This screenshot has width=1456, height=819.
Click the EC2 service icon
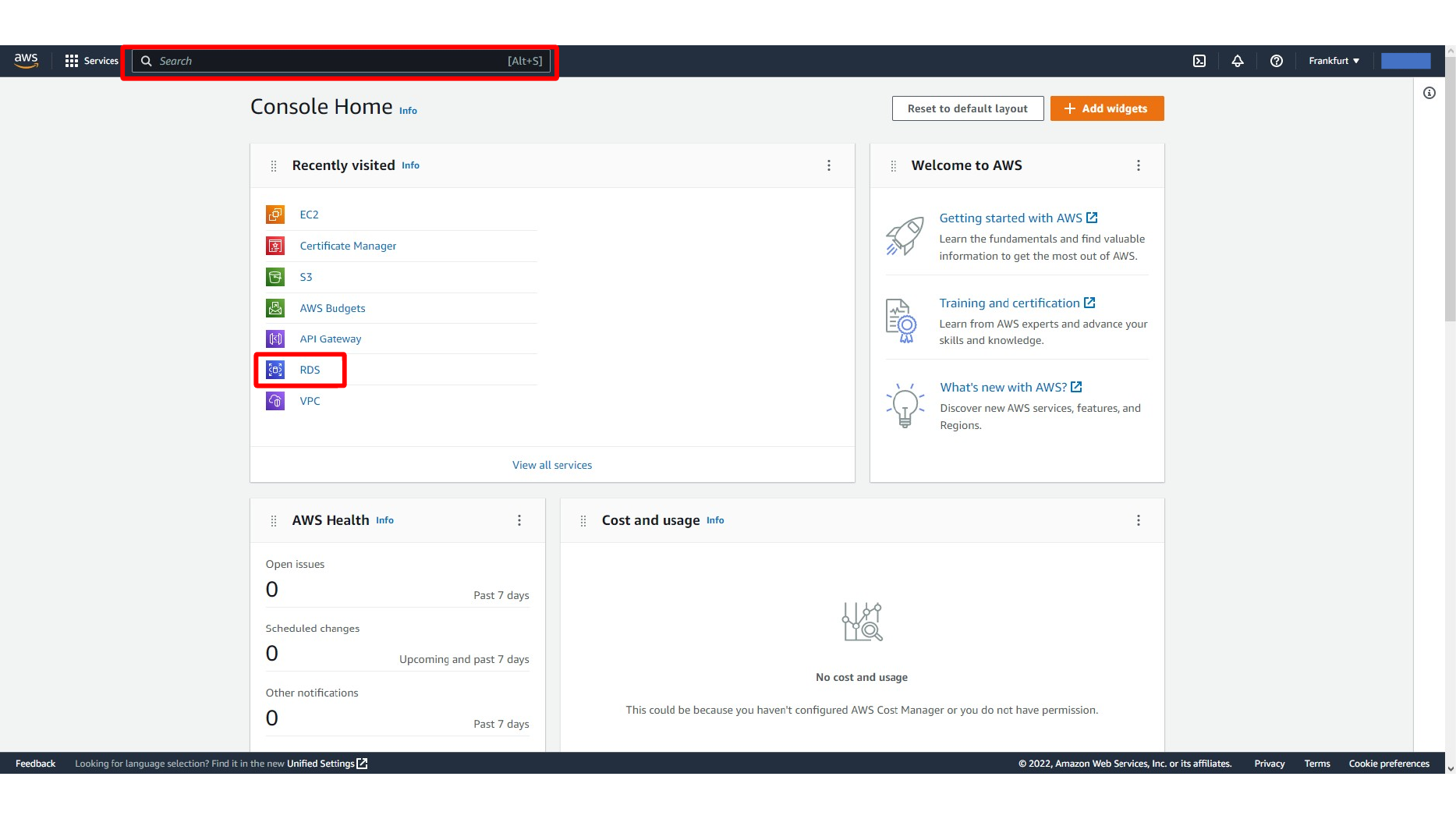275,214
